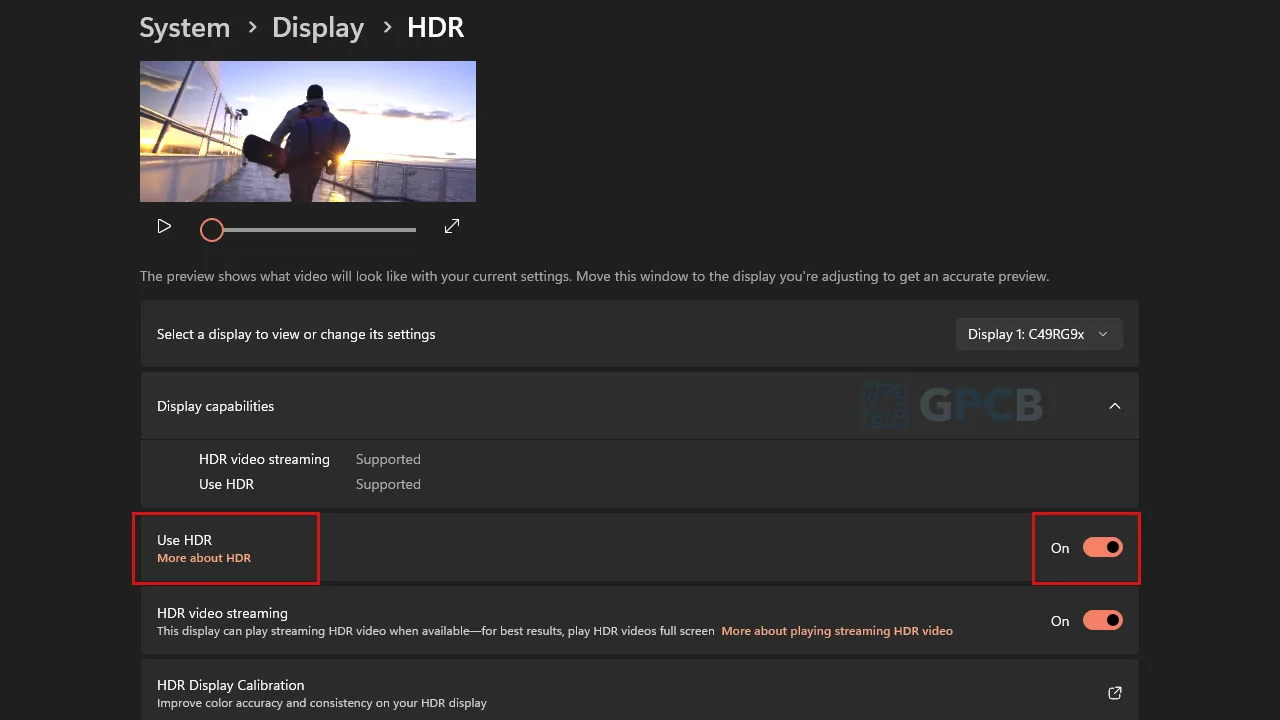Expand the preview video to full screen
This screenshot has width=1280, height=720.
(452, 227)
